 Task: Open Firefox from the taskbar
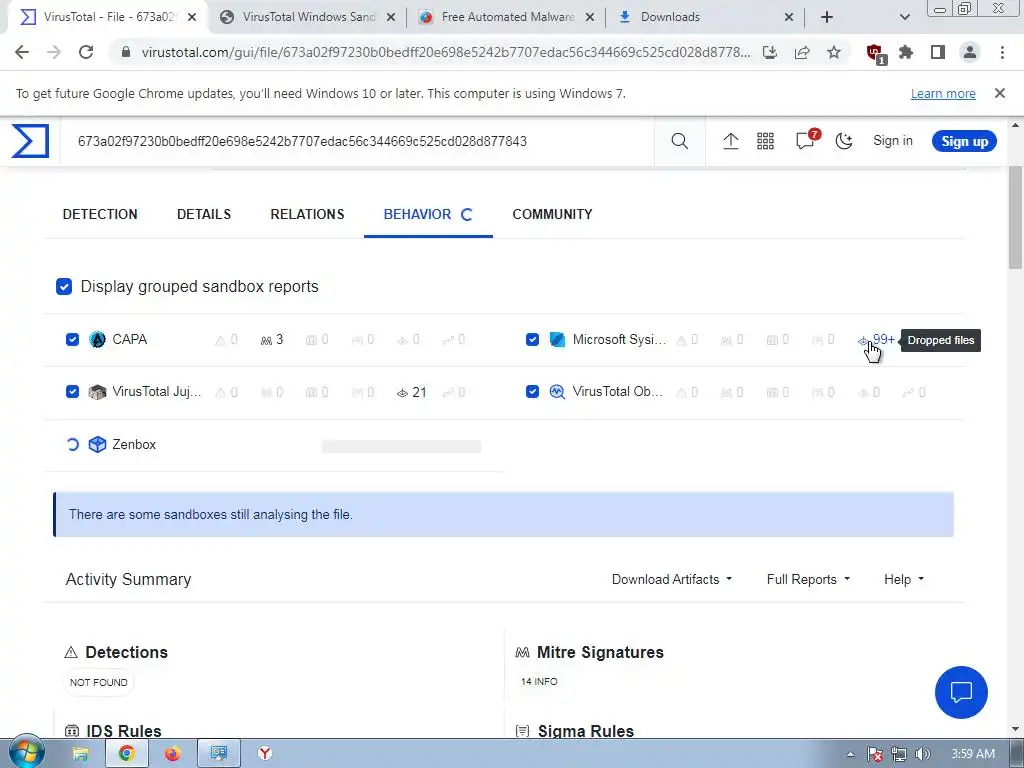(172, 754)
